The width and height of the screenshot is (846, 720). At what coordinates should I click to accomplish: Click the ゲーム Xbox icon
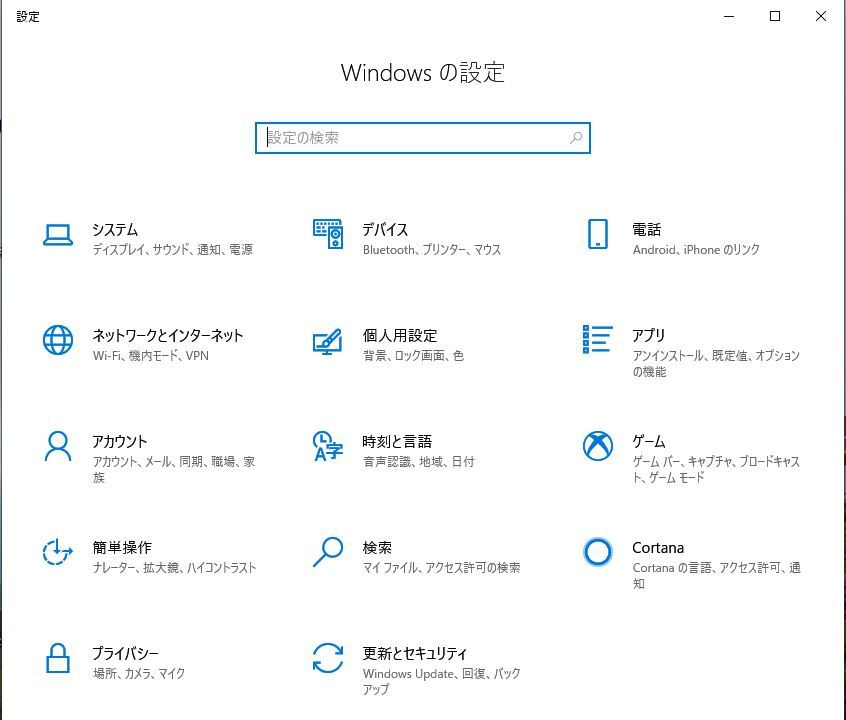point(598,446)
